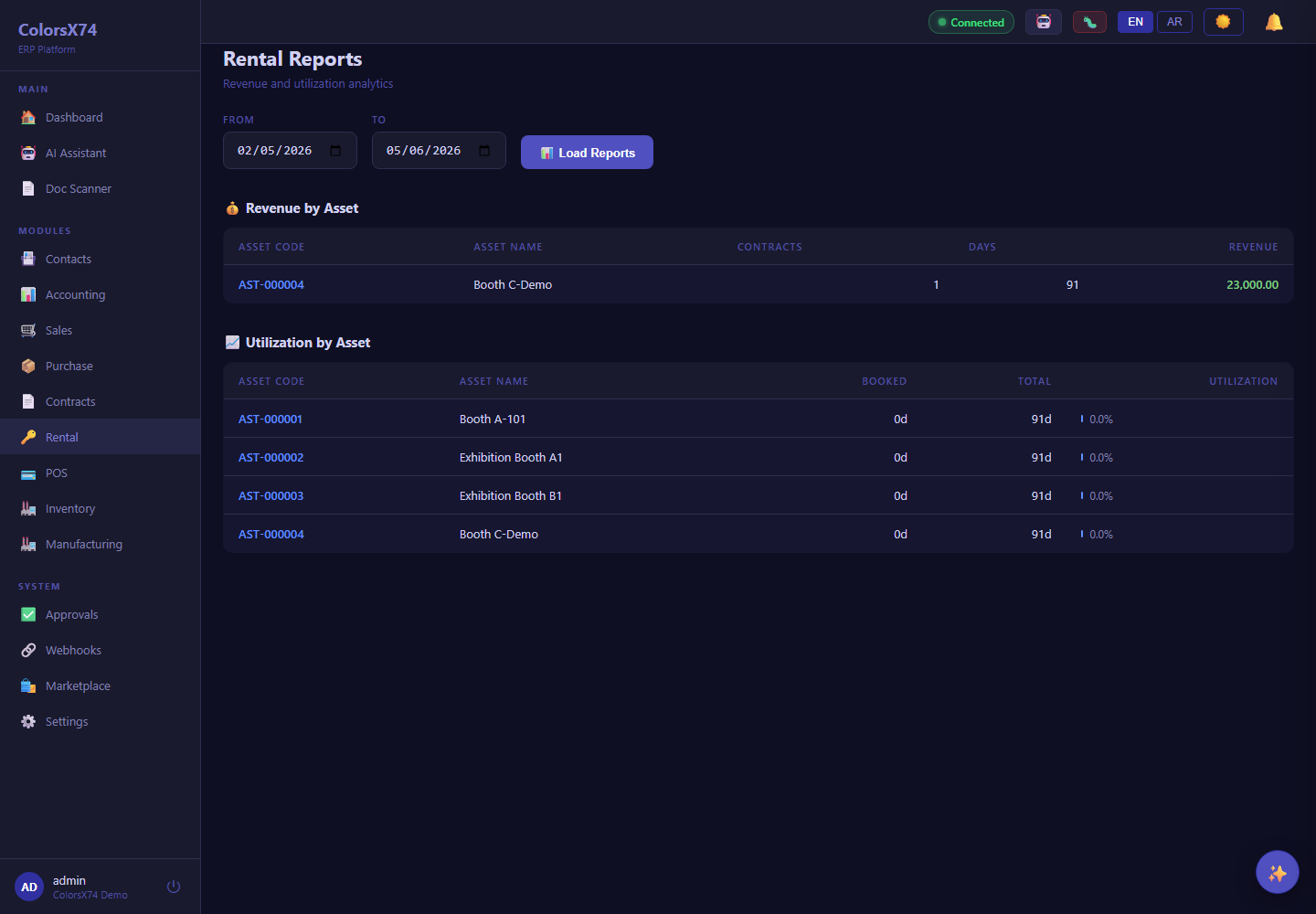Click the revenue value 23,000.00

[x=1252, y=285]
